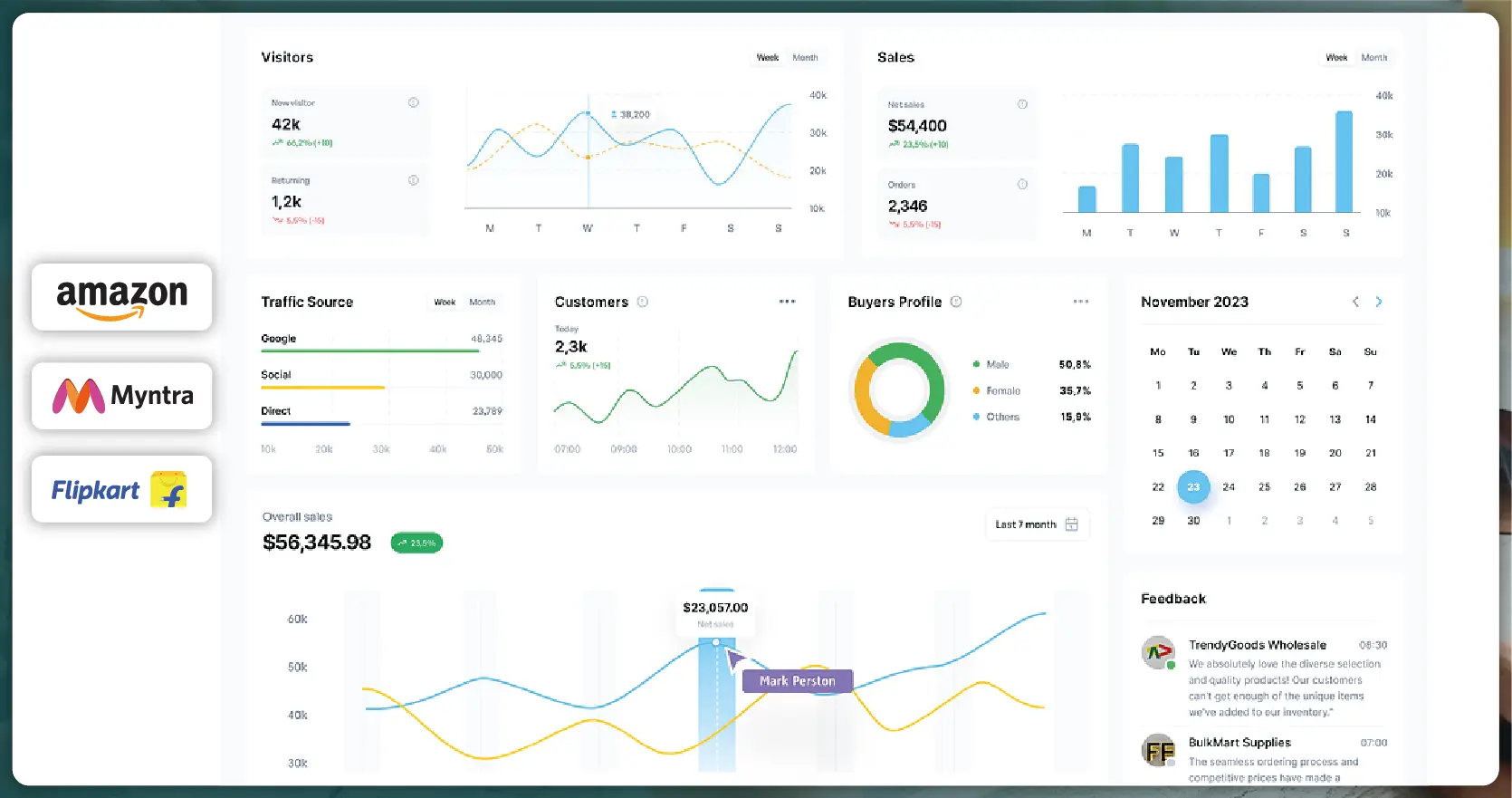Select November 19 in calendar
This screenshot has width=1512, height=798.
click(1299, 453)
